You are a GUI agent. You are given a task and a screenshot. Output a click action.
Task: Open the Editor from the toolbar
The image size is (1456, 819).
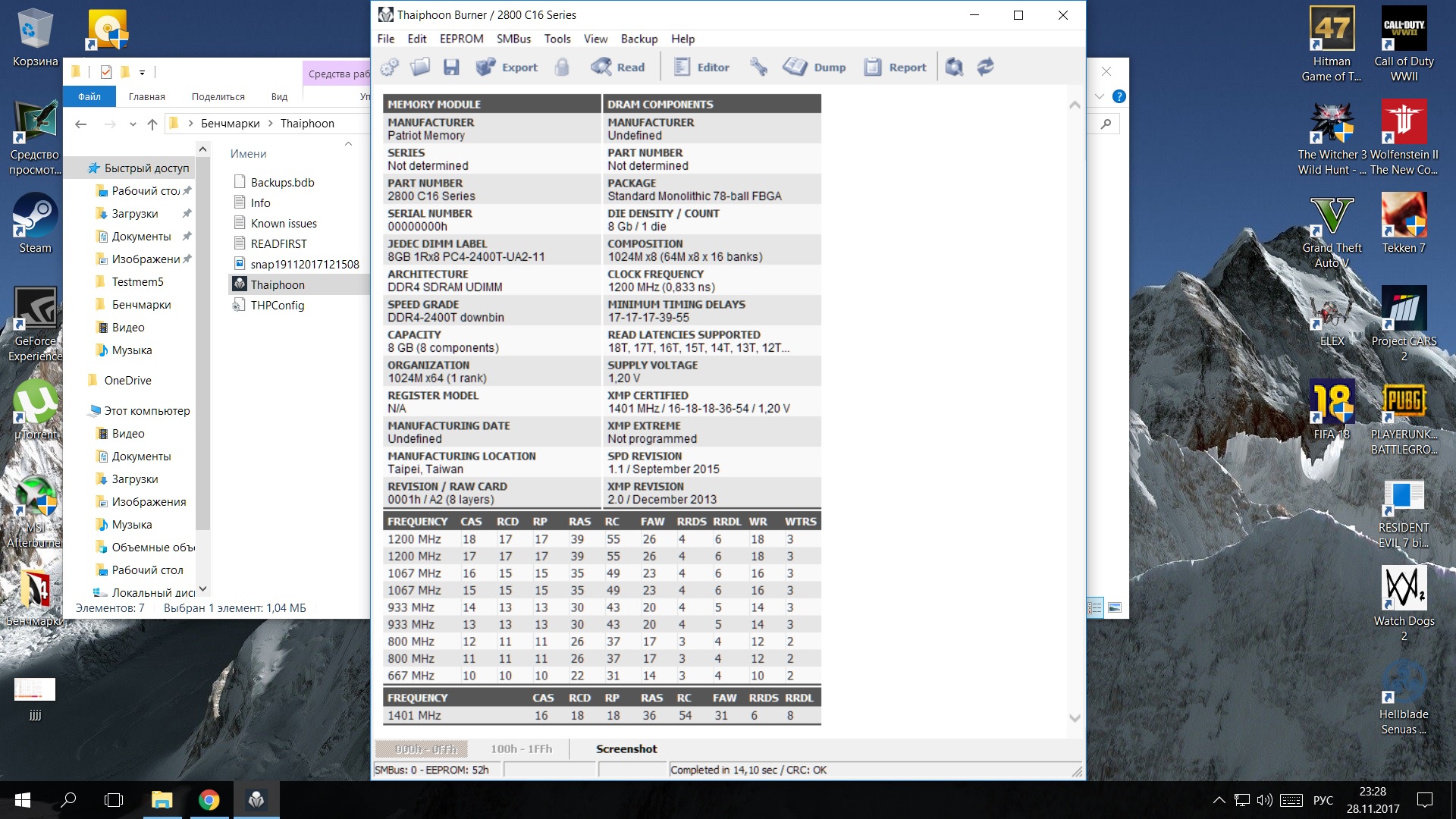pos(701,67)
